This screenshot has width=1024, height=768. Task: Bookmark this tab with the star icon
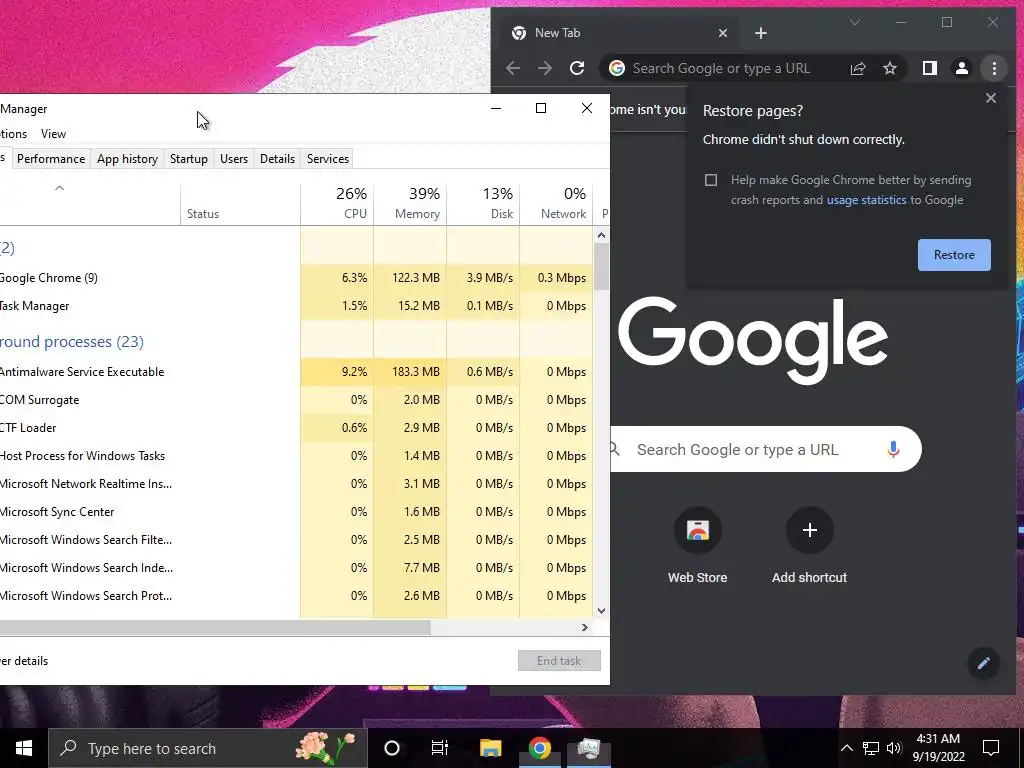click(x=889, y=68)
